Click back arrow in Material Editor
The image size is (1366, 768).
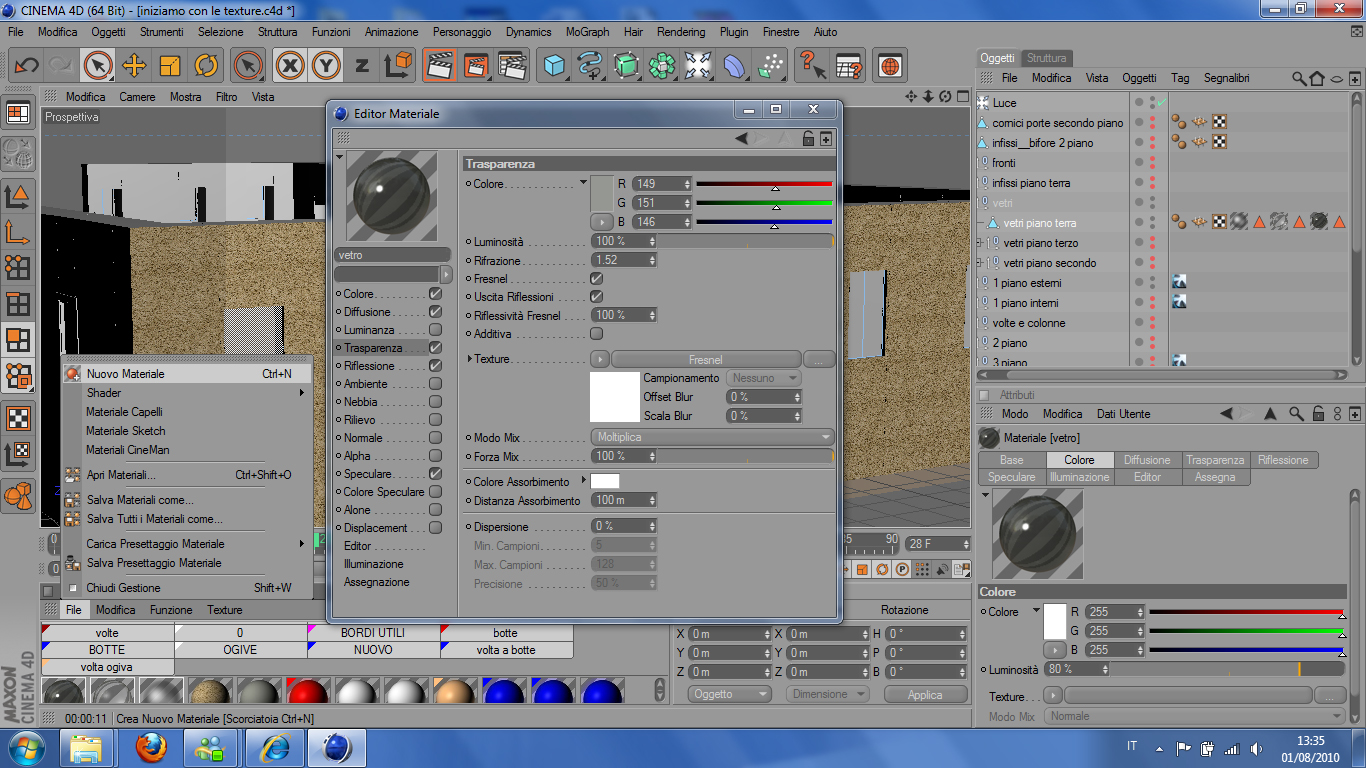[742, 139]
